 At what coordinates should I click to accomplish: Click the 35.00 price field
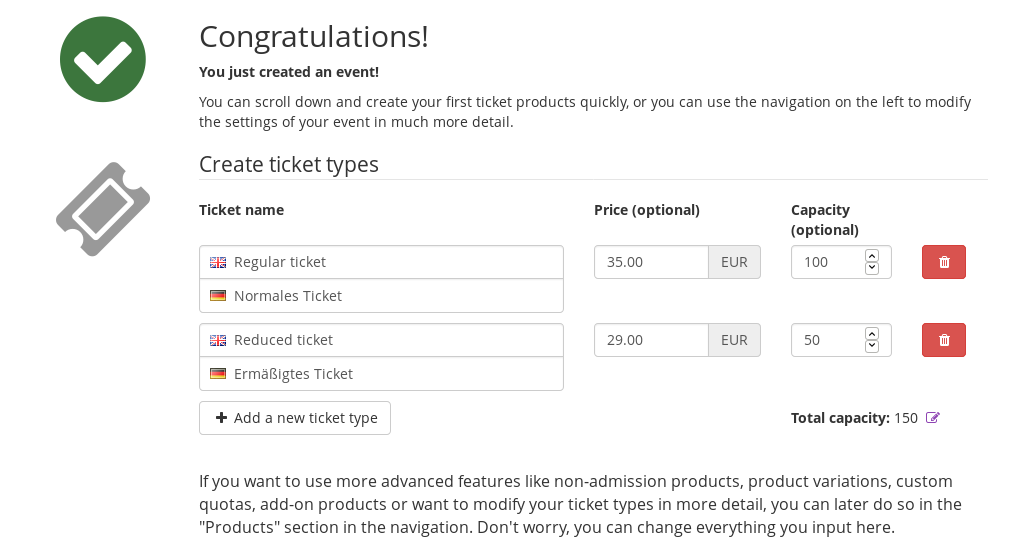coord(651,262)
